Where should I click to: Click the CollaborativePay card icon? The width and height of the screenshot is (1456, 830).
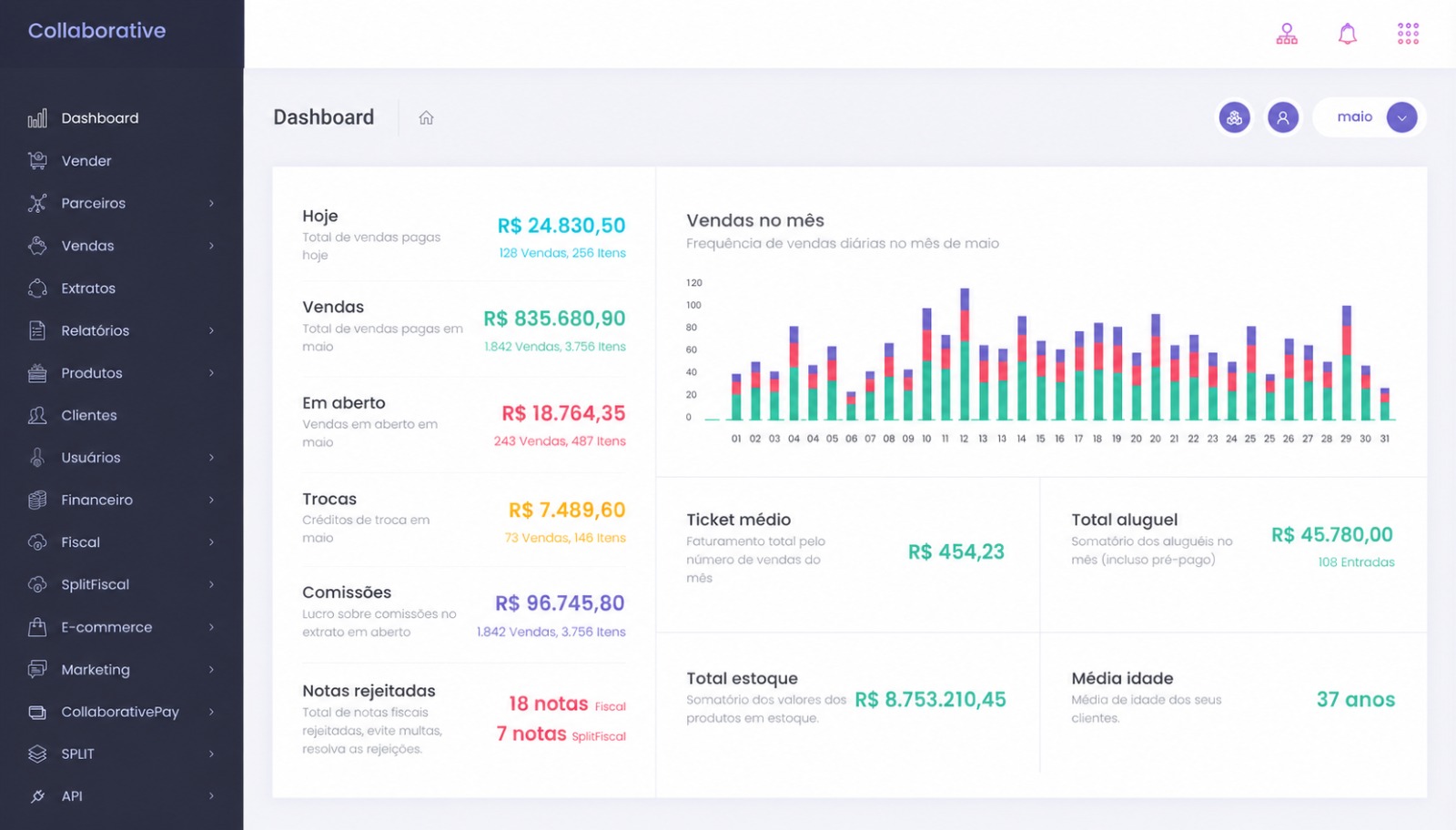37,712
